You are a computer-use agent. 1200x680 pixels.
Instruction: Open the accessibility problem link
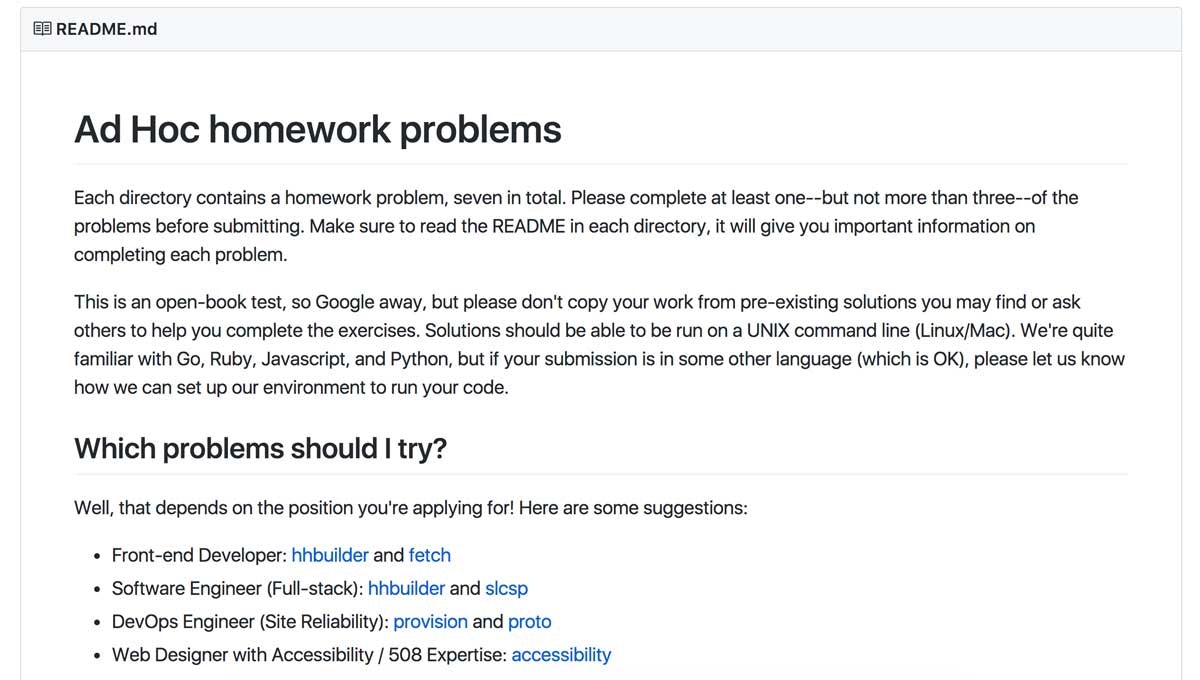(x=561, y=656)
